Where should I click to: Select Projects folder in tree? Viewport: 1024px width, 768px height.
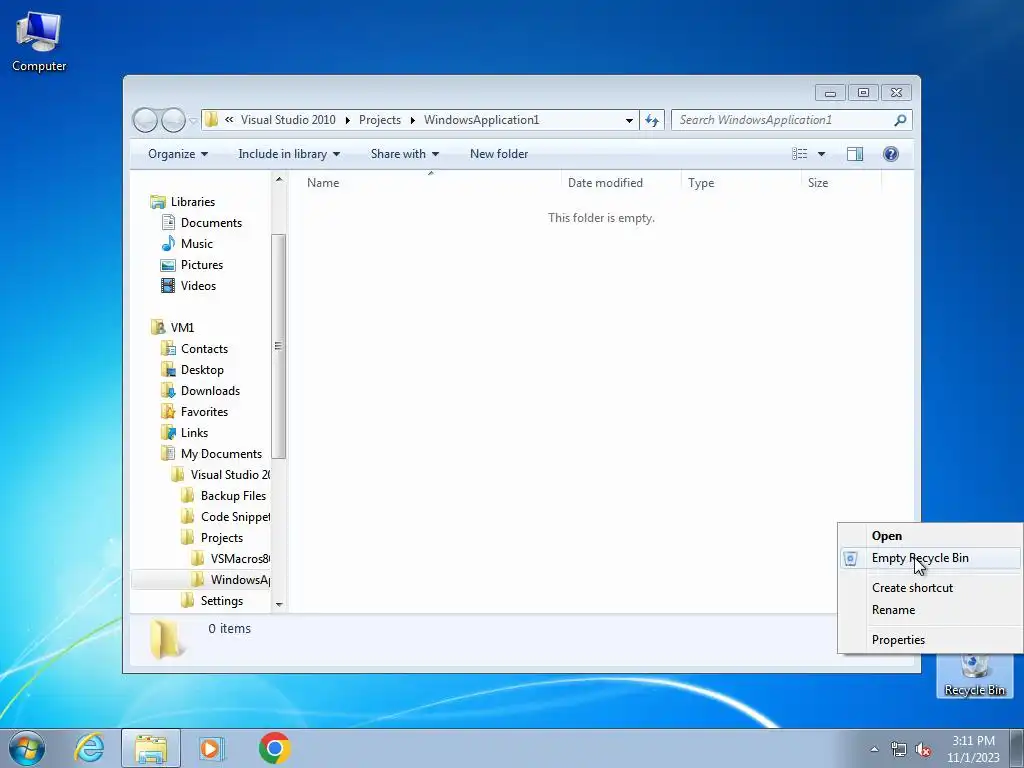pyautogui.click(x=221, y=537)
